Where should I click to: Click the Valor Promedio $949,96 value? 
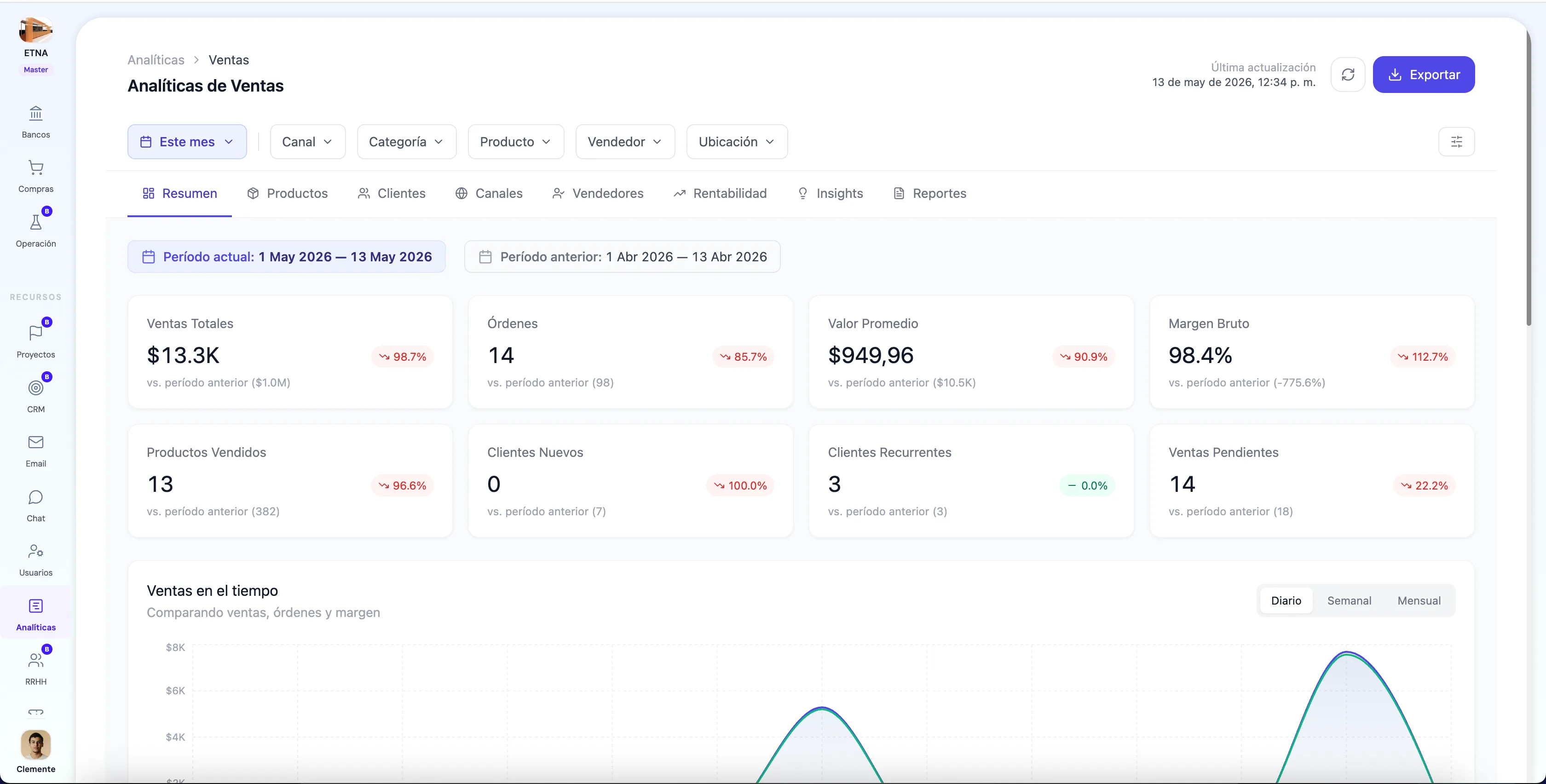(x=871, y=355)
